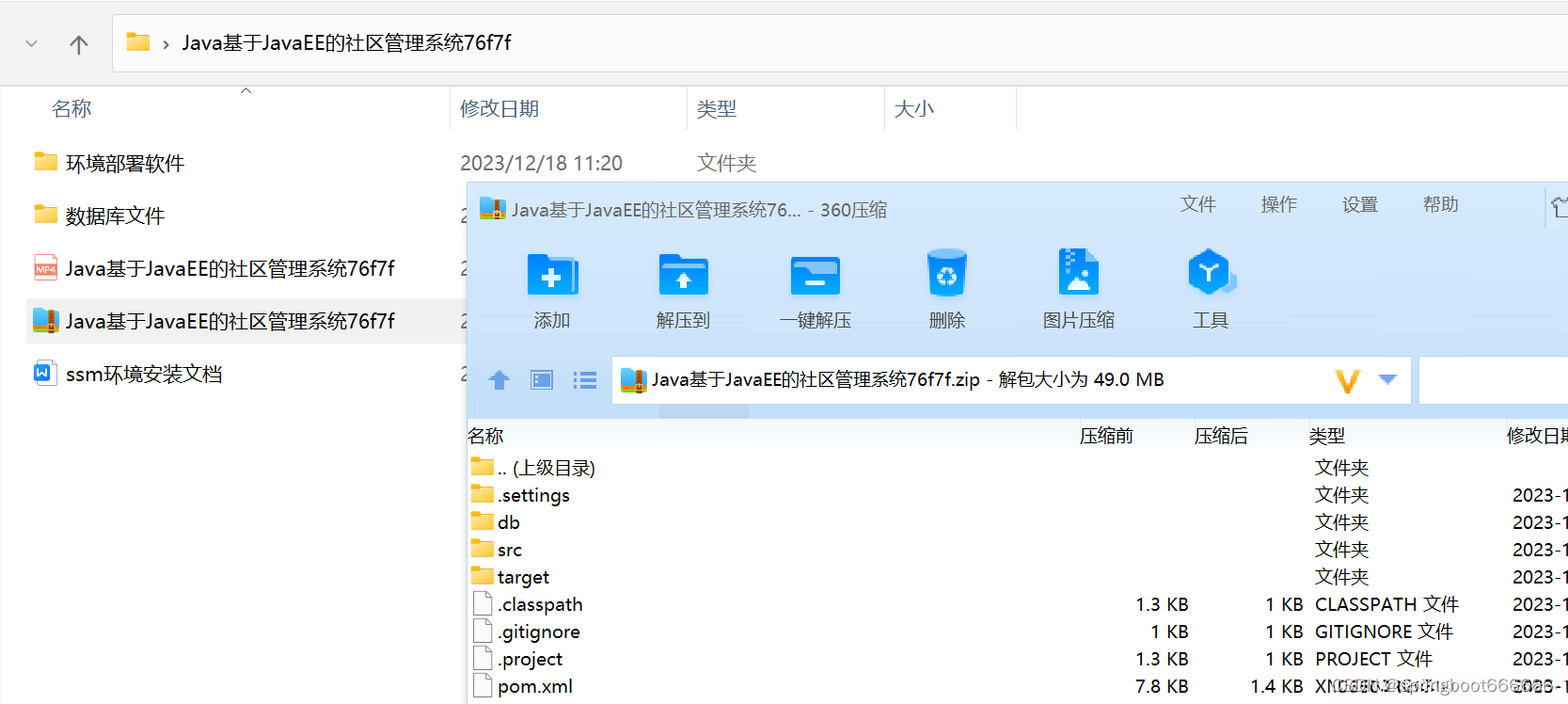This screenshot has width=1568, height=704.
Task: Switch to list view in 360压缩
Action: click(585, 380)
